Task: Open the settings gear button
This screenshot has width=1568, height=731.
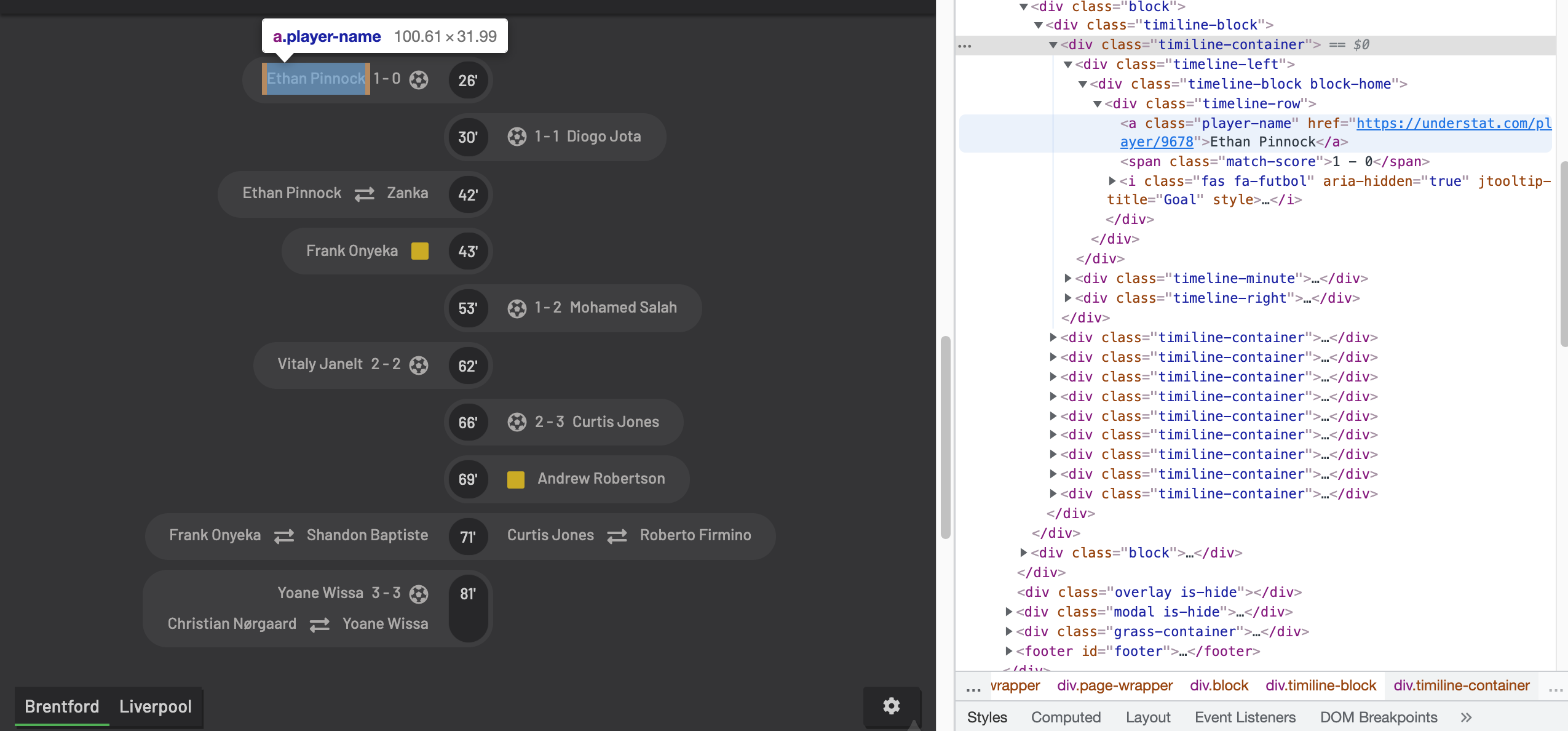Action: tap(891, 706)
